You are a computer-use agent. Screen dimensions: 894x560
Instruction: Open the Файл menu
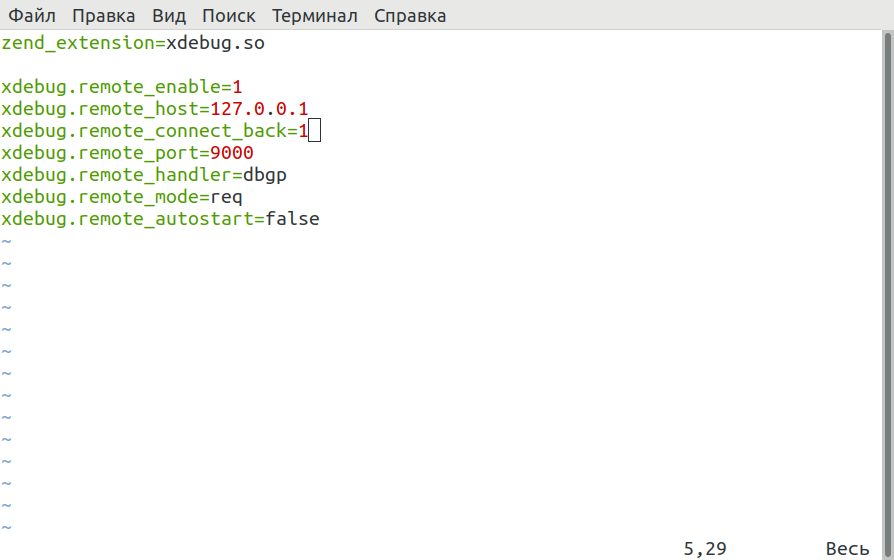click(32, 16)
